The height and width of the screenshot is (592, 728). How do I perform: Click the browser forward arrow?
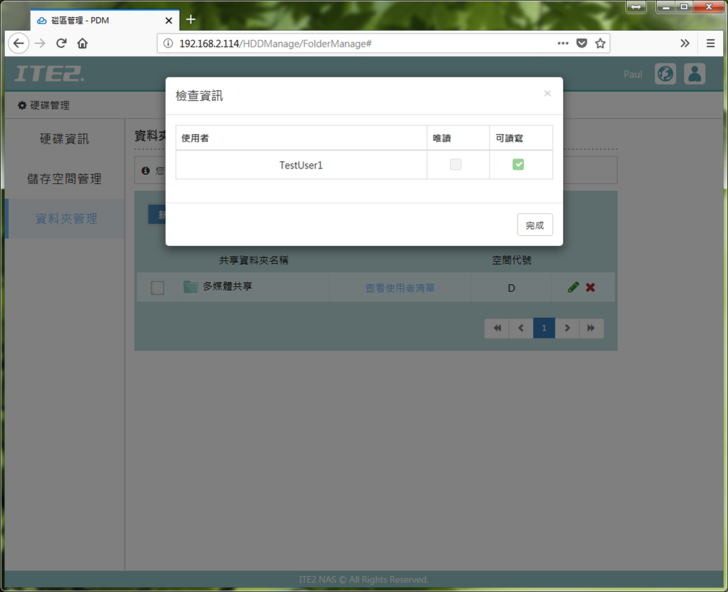40,43
